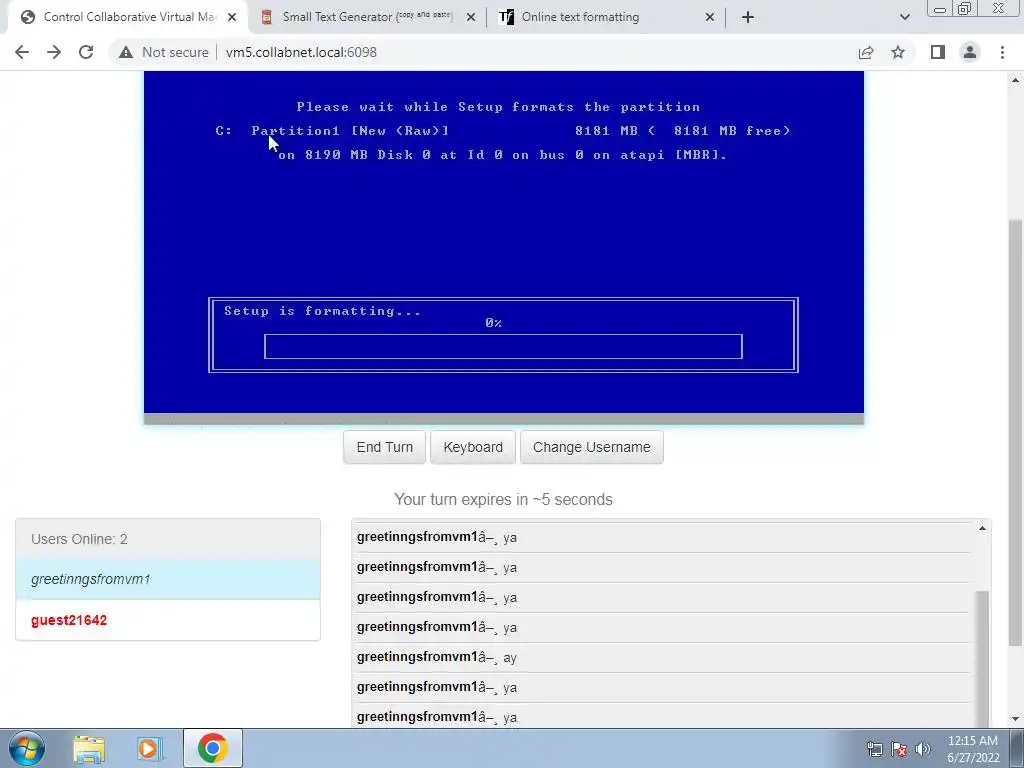Image resolution: width=1024 pixels, height=768 pixels.
Task: Click the turn expires countdown text
Action: [x=504, y=500]
